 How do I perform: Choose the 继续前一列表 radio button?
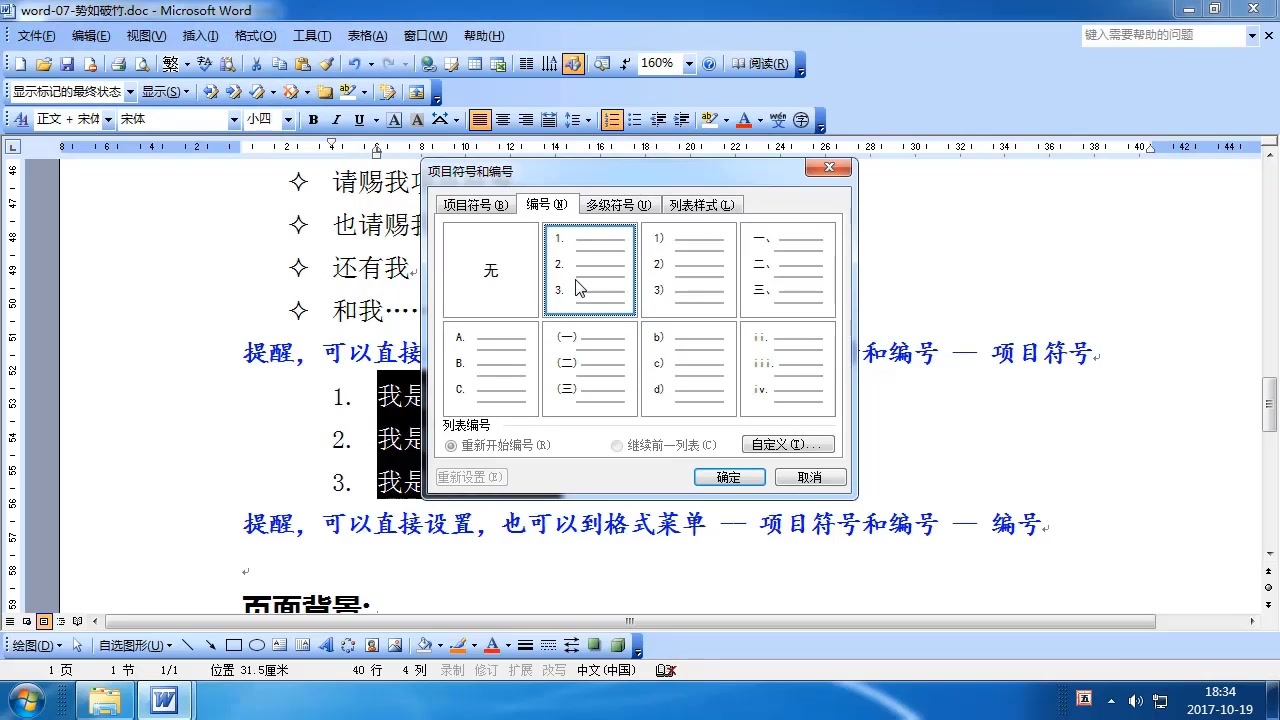click(x=617, y=446)
